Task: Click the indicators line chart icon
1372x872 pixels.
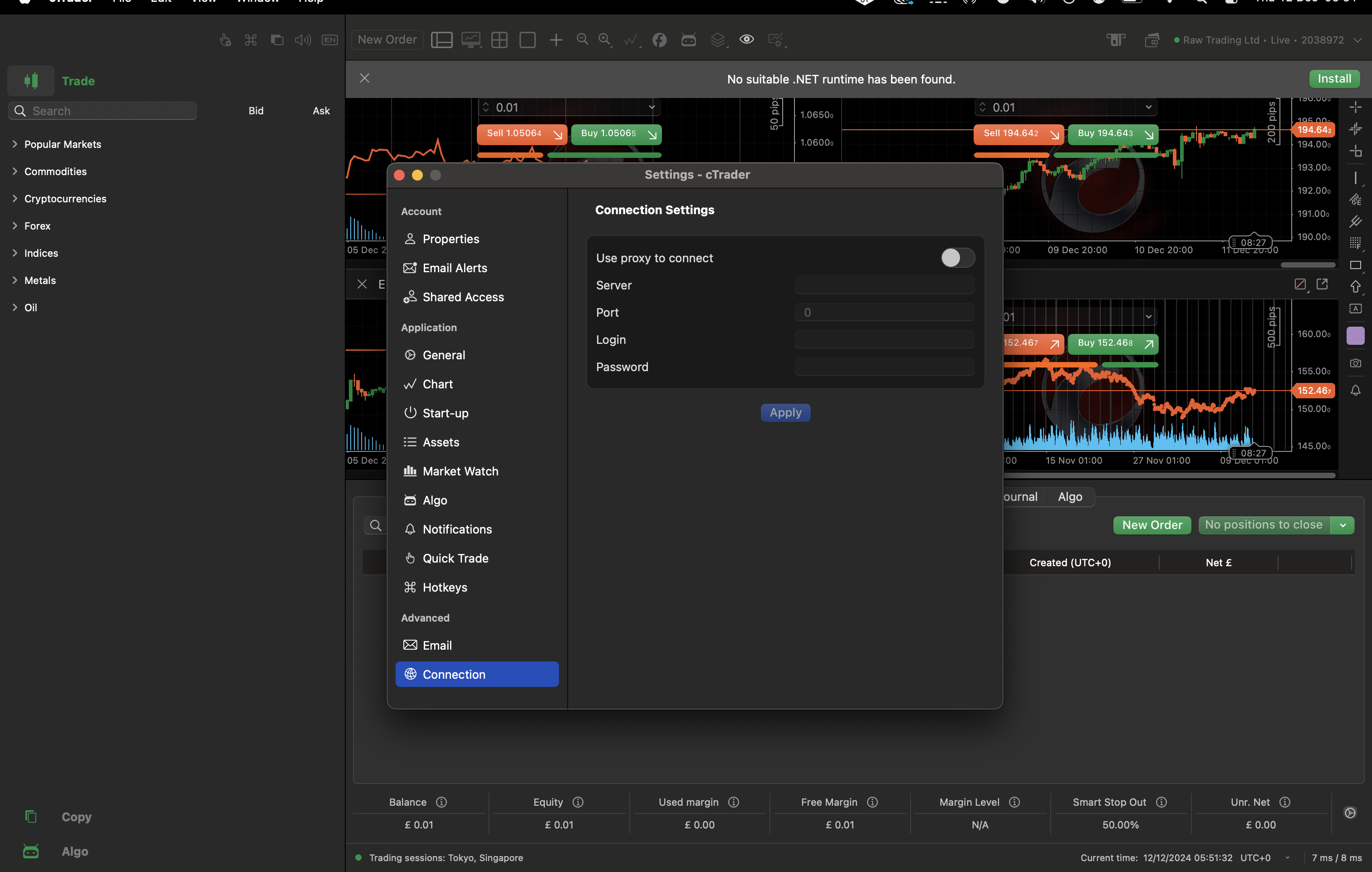Action: pos(631,40)
